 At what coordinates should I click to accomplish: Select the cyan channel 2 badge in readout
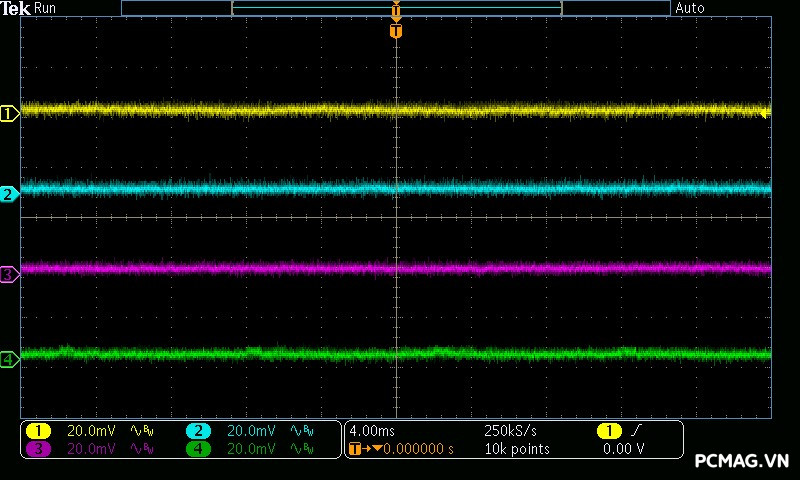198,431
